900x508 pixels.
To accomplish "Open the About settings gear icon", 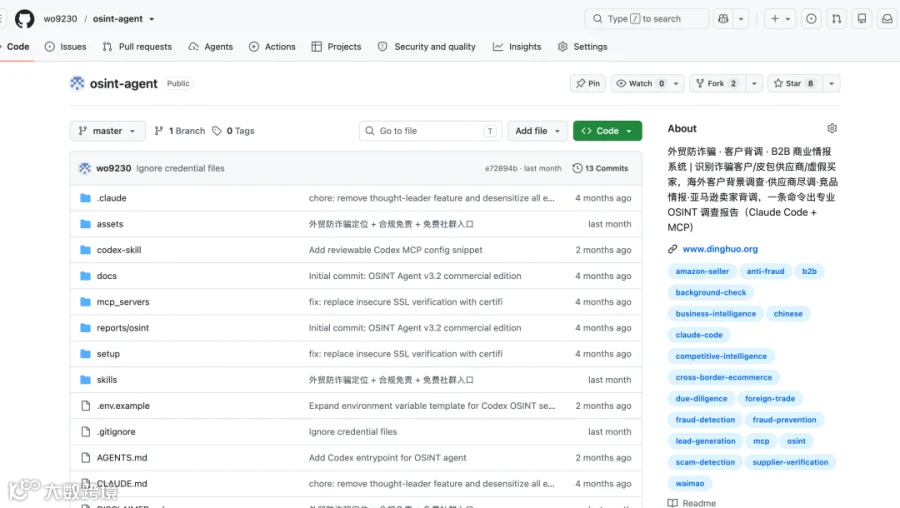I will tap(832, 129).
